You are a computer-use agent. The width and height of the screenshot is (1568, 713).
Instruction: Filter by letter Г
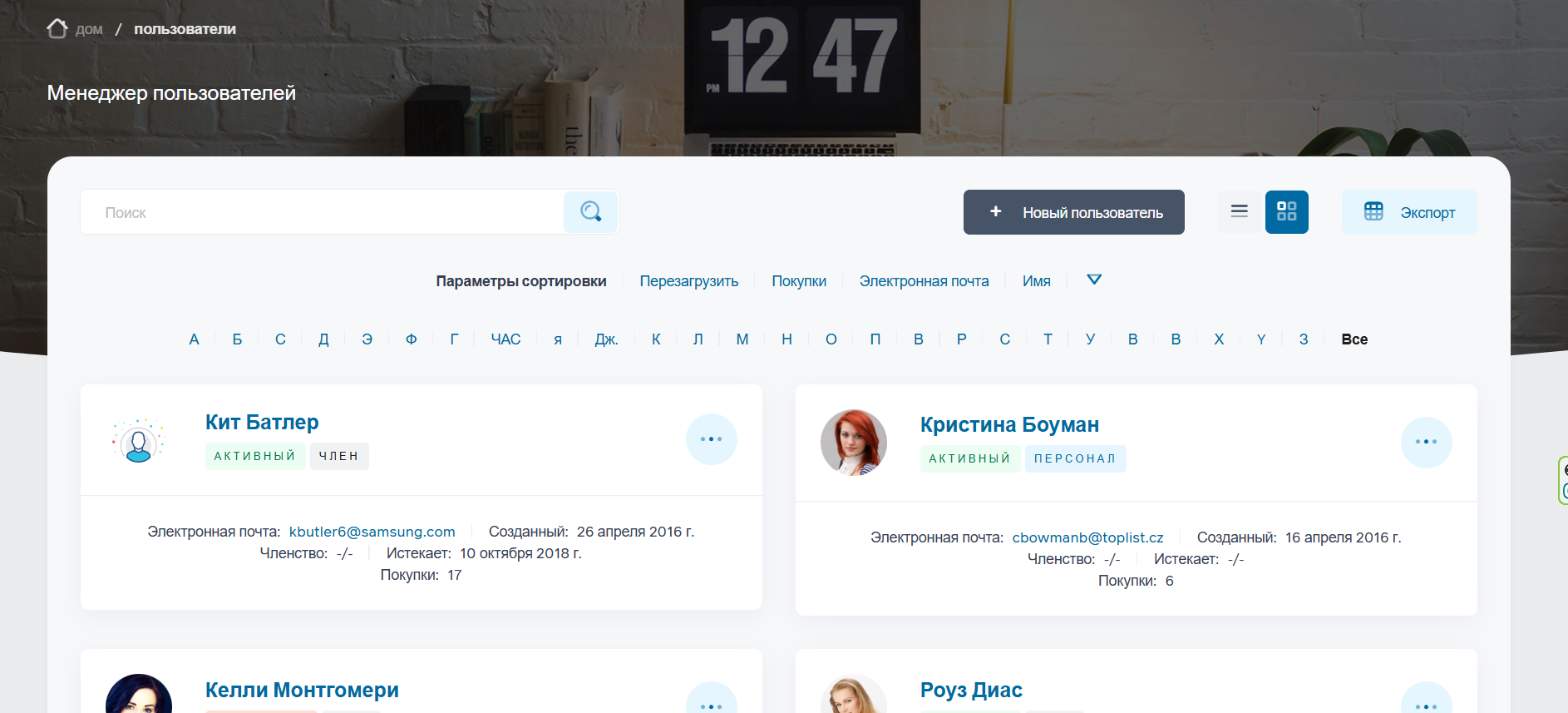pyautogui.click(x=455, y=339)
